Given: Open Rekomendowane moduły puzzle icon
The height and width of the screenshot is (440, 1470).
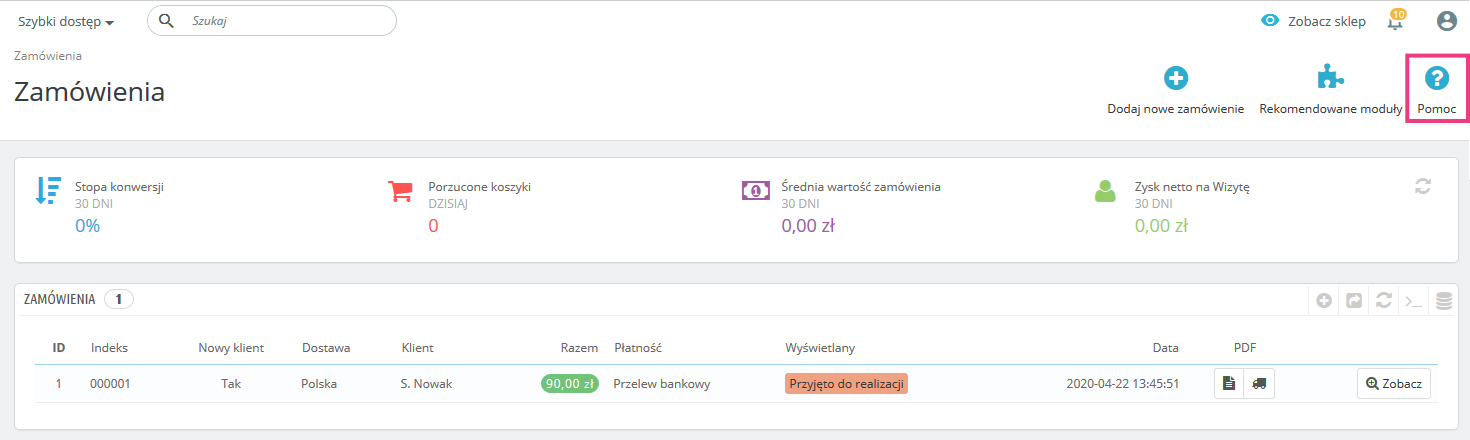Looking at the screenshot, I should tap(1330, 79).
